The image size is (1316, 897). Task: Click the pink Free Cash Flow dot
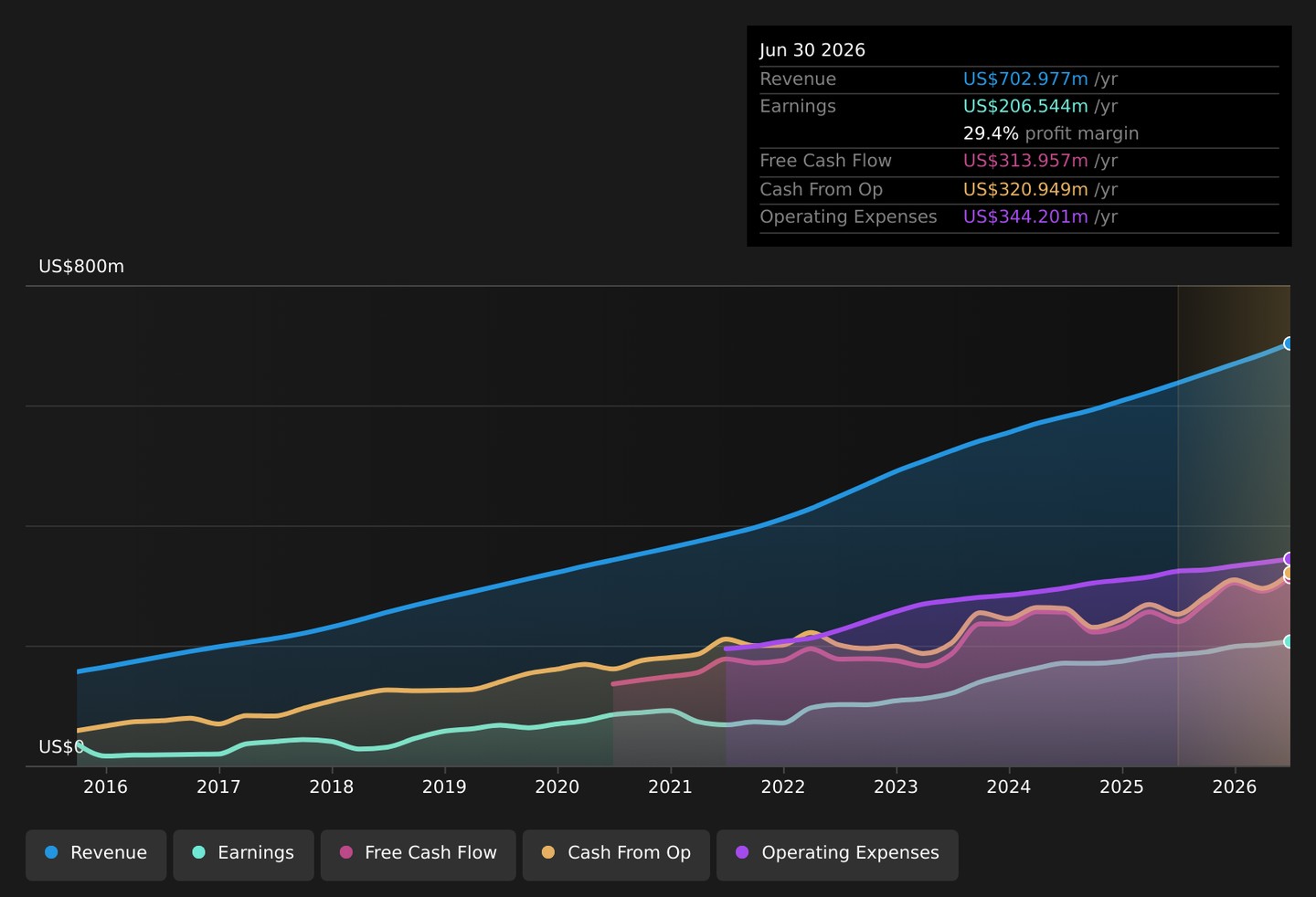point(346,852)
